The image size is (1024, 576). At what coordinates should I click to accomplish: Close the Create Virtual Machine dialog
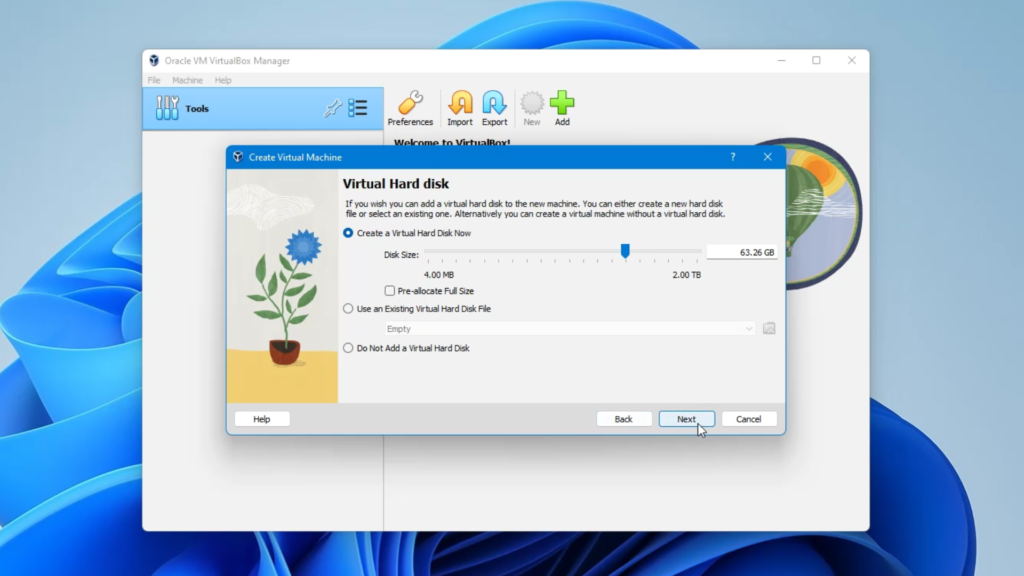click(x=767, y=157)
